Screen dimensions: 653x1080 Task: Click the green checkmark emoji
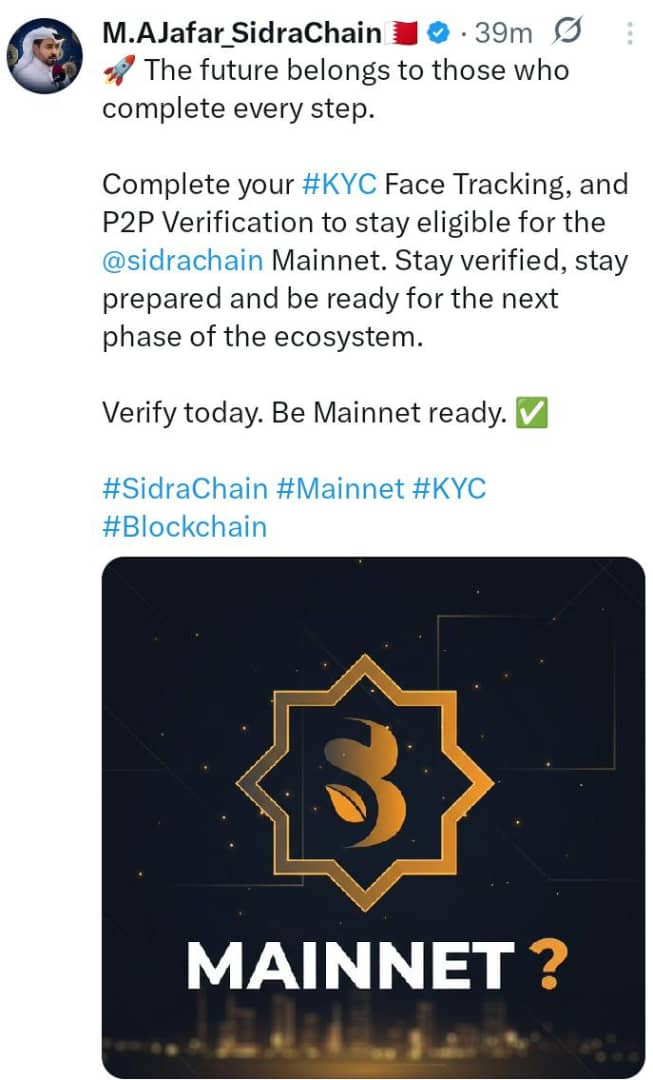pos(532,413)
